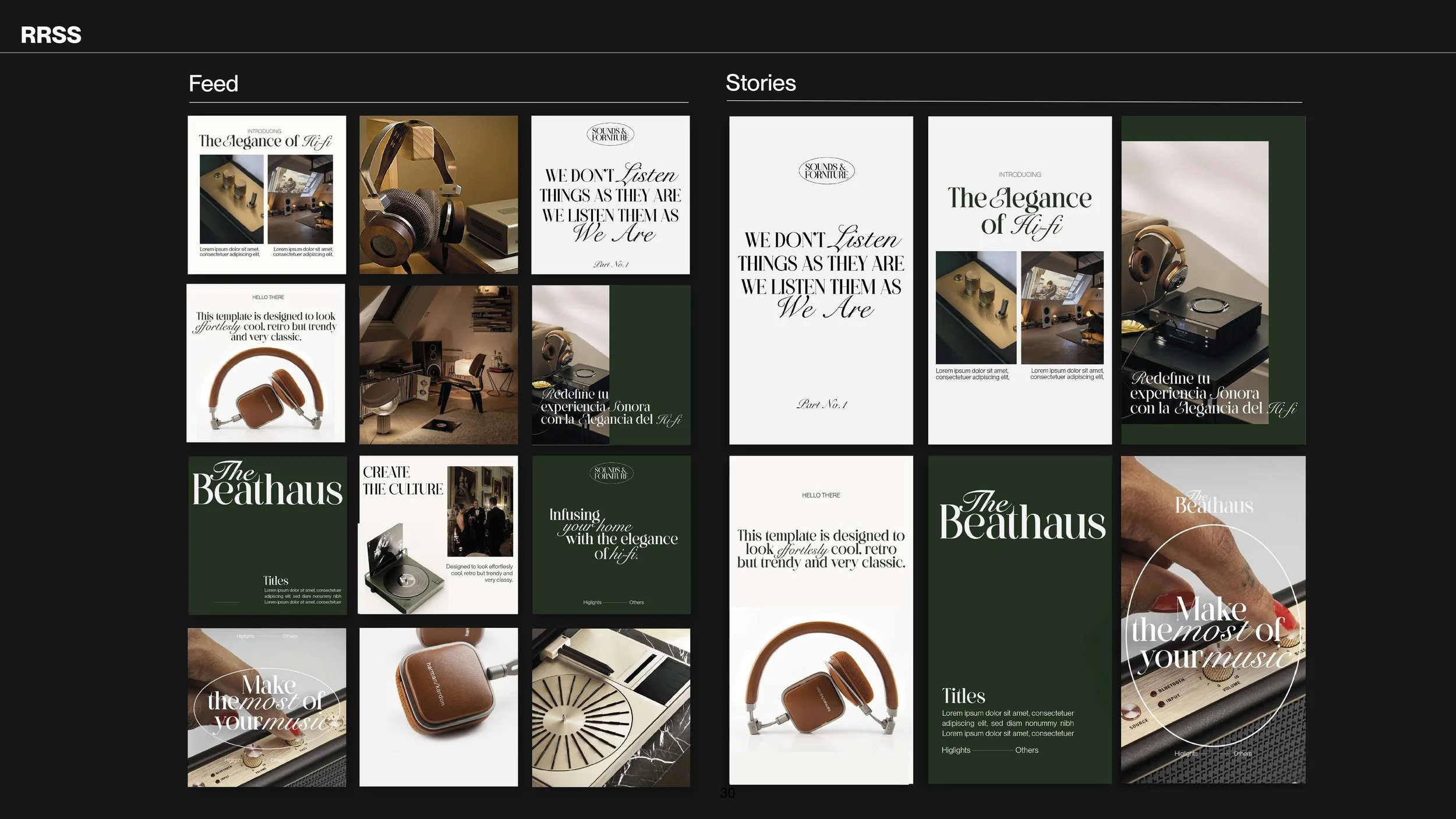The width and height of the screenshot is (1456, 819).
Task: Open the beige turntable platter photo thumbnail
Action: coord(611,707)
